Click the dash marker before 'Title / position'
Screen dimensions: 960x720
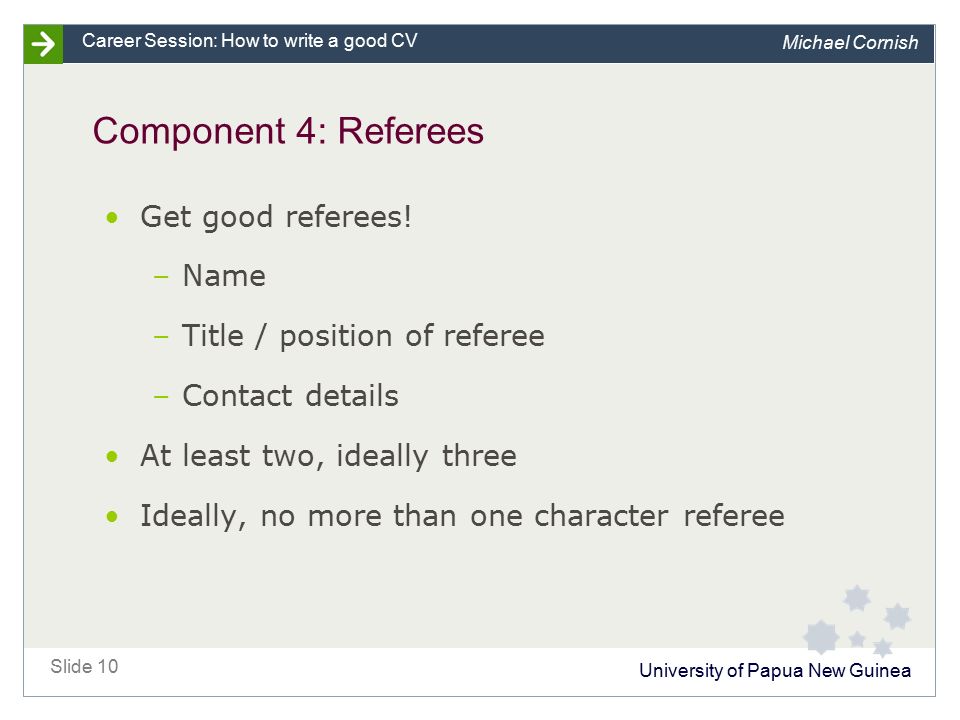[161, 337]
